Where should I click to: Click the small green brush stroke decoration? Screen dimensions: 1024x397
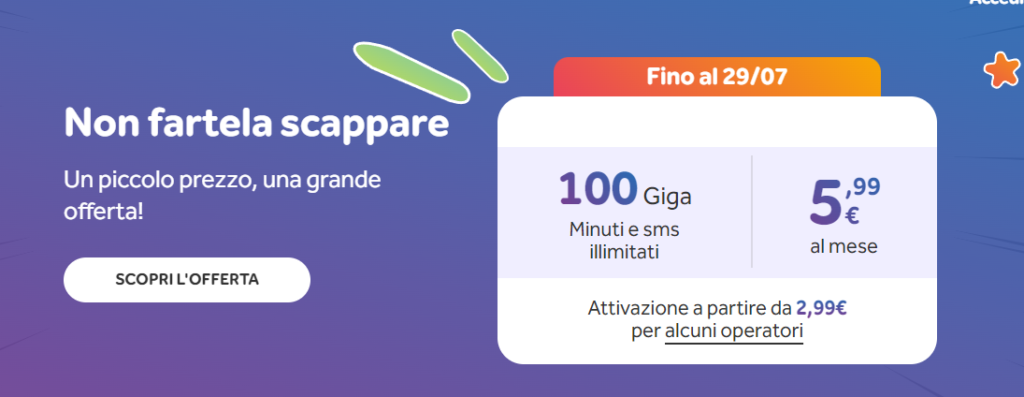[x=480, y=56]
